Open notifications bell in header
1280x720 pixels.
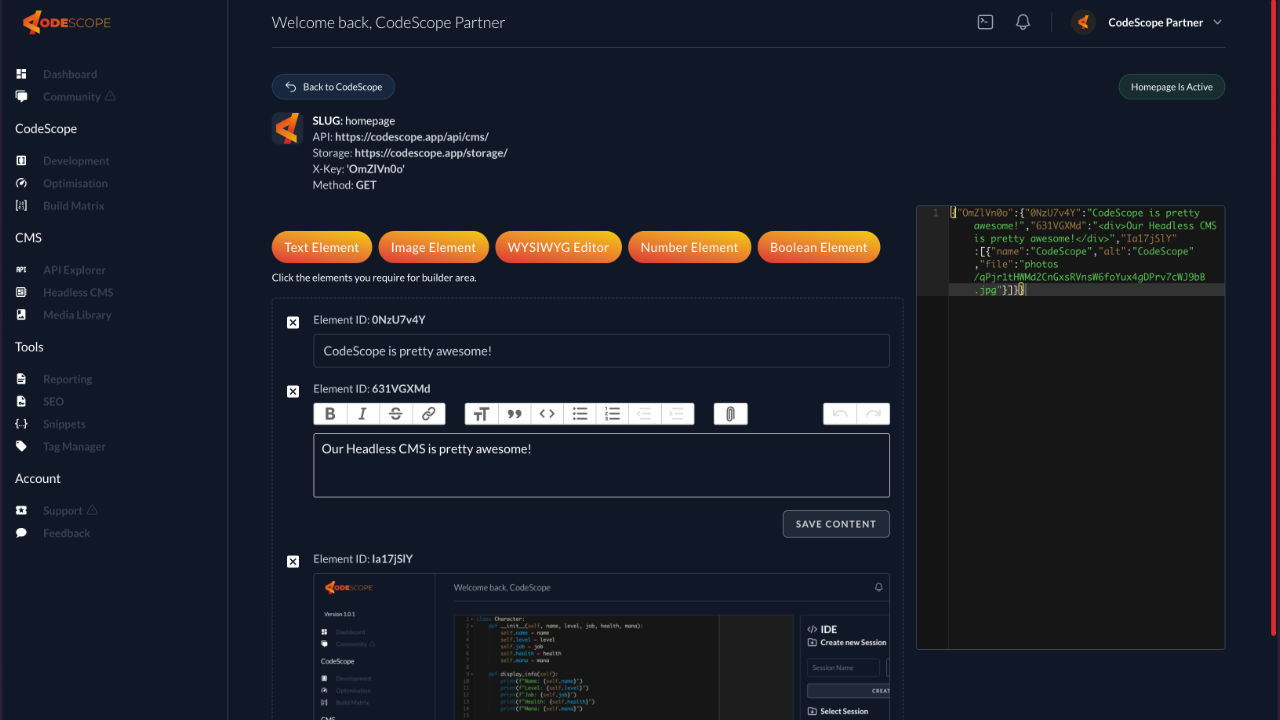[1023, 22]
